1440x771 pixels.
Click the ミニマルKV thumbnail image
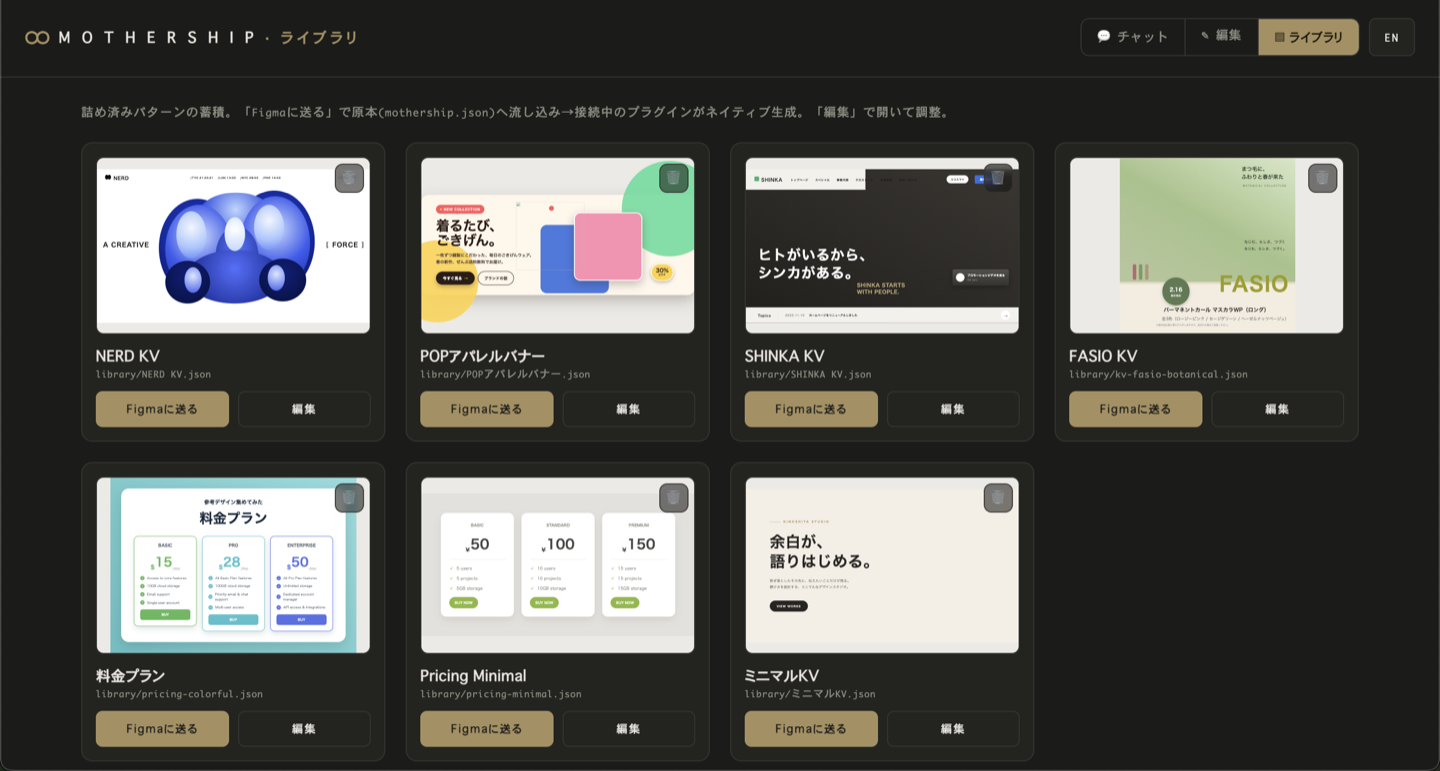pyautogui.click(x=882, y=565)
